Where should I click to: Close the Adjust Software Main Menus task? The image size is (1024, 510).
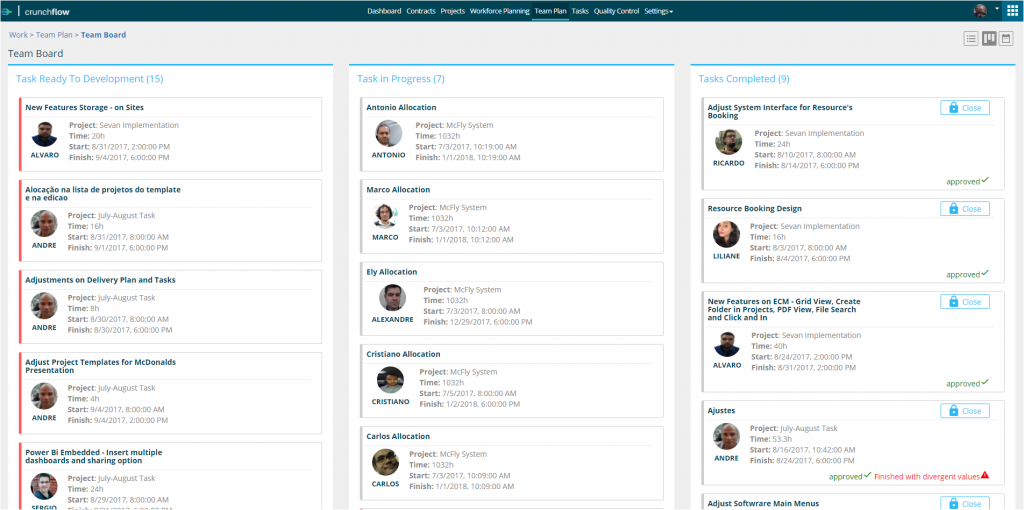point(965,503)
